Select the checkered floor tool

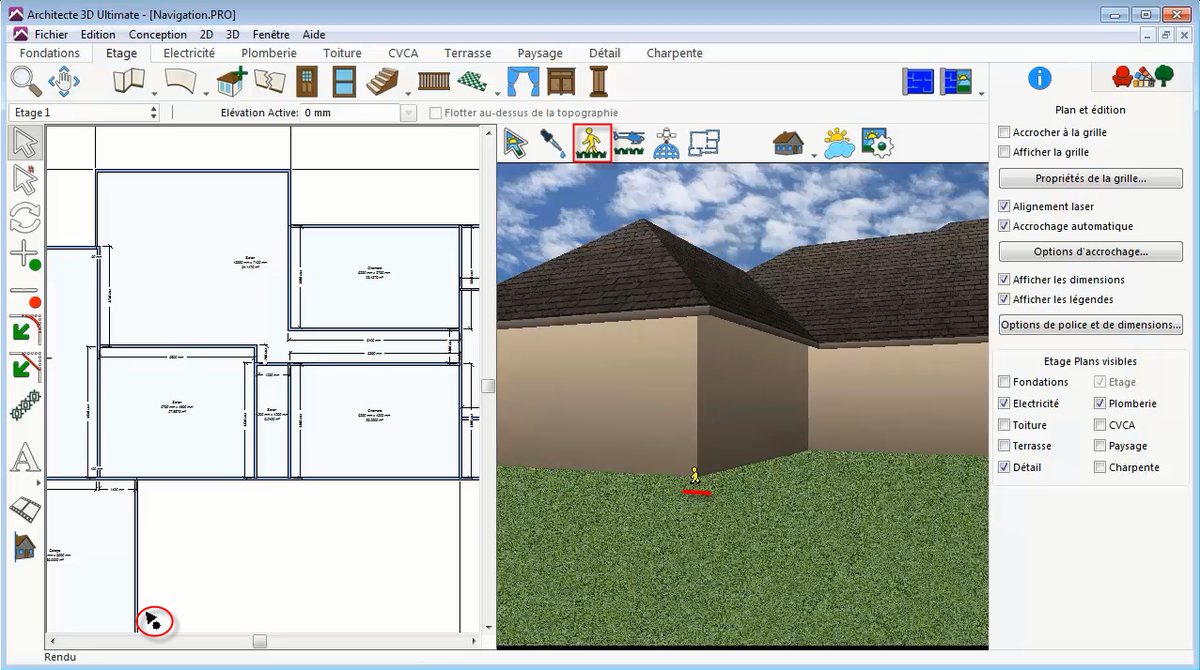point(471,81)
